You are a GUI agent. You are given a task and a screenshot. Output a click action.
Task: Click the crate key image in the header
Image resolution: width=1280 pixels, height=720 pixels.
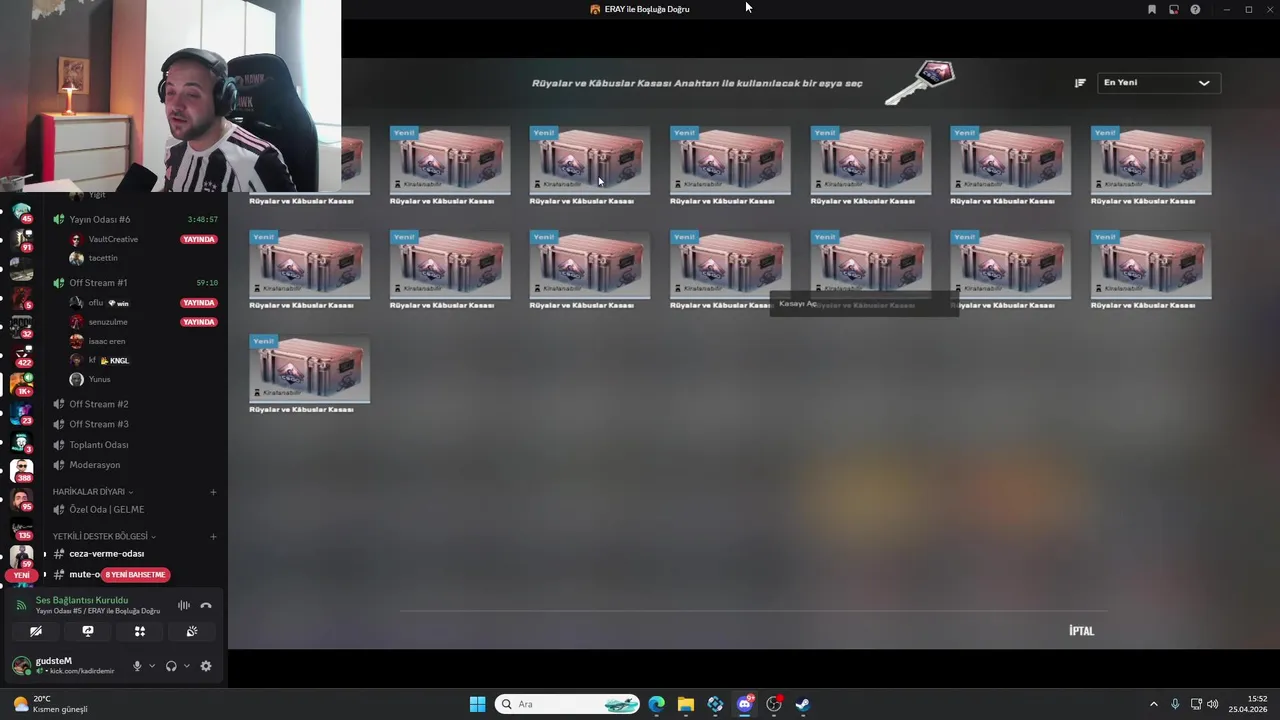(920, 83)
